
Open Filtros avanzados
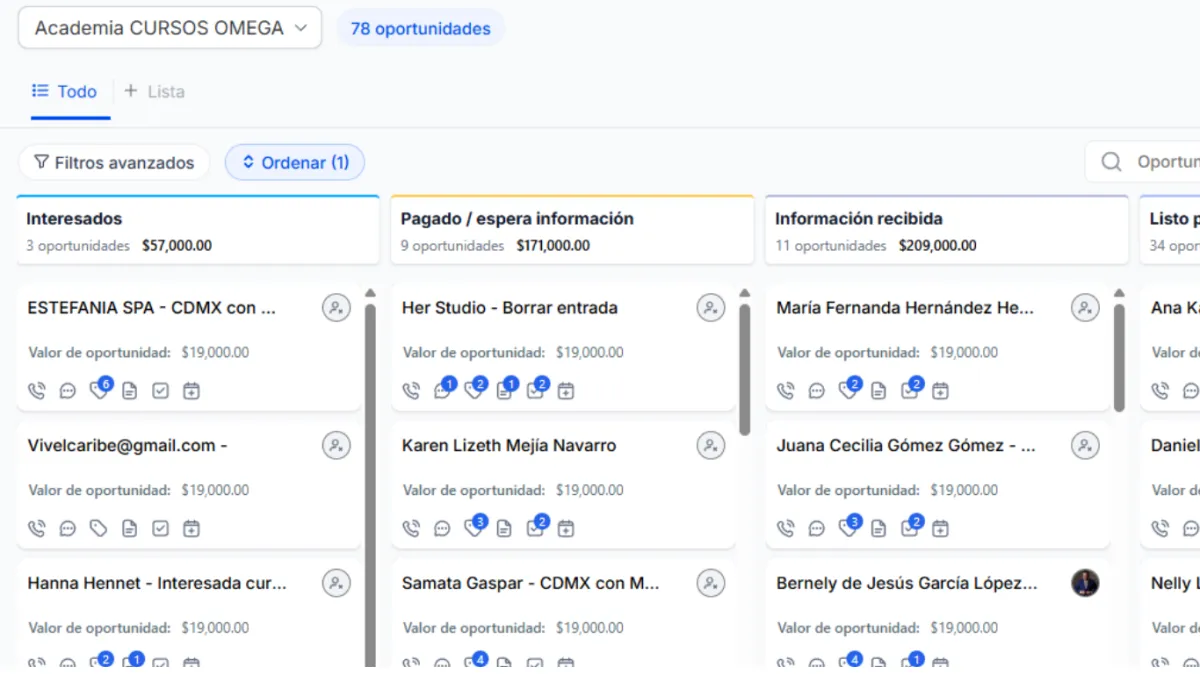[x=114, y=162]
